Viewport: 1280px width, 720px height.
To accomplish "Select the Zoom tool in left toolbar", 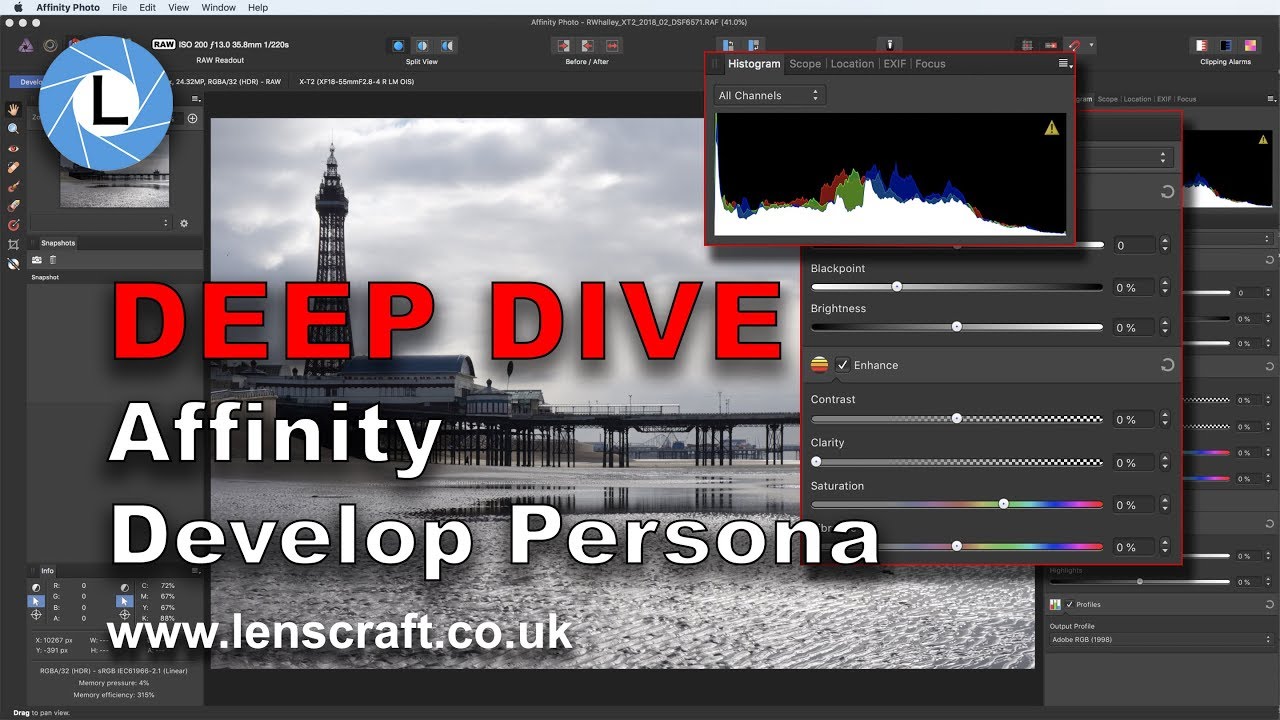I will coord(13,128).
